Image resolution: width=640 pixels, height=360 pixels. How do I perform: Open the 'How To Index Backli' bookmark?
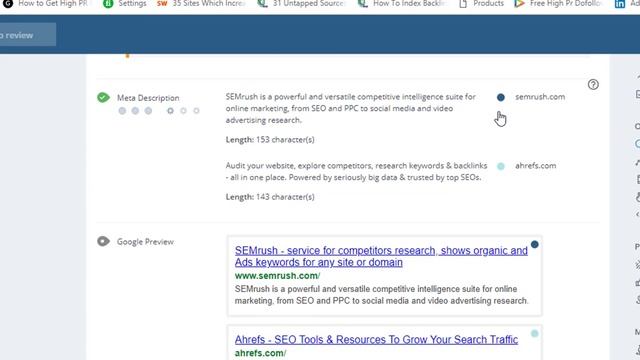[402, 4]
